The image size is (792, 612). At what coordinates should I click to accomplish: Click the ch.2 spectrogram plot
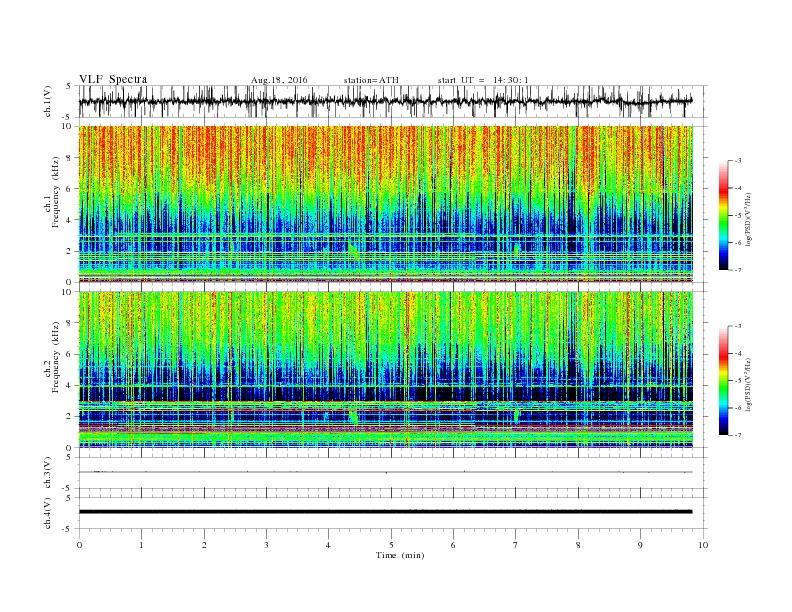[385, 370]
